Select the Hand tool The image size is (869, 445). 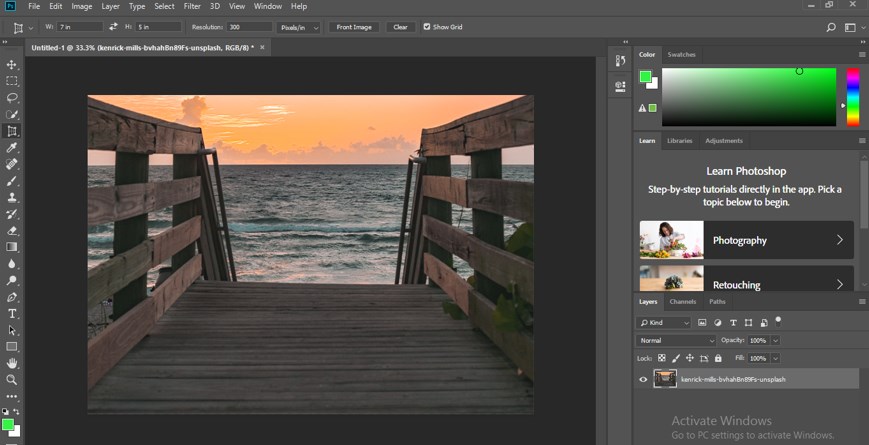point(12,364)
